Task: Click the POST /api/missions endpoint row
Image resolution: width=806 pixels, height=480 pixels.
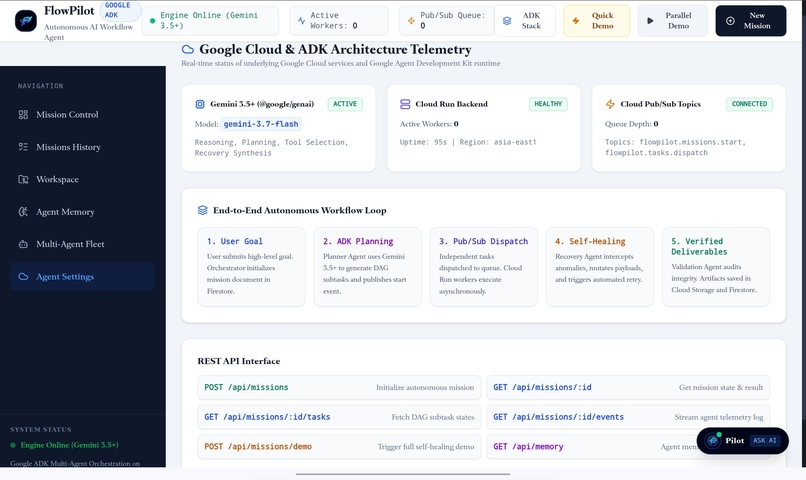Action: pyautogui.click(x=339, y=387)
